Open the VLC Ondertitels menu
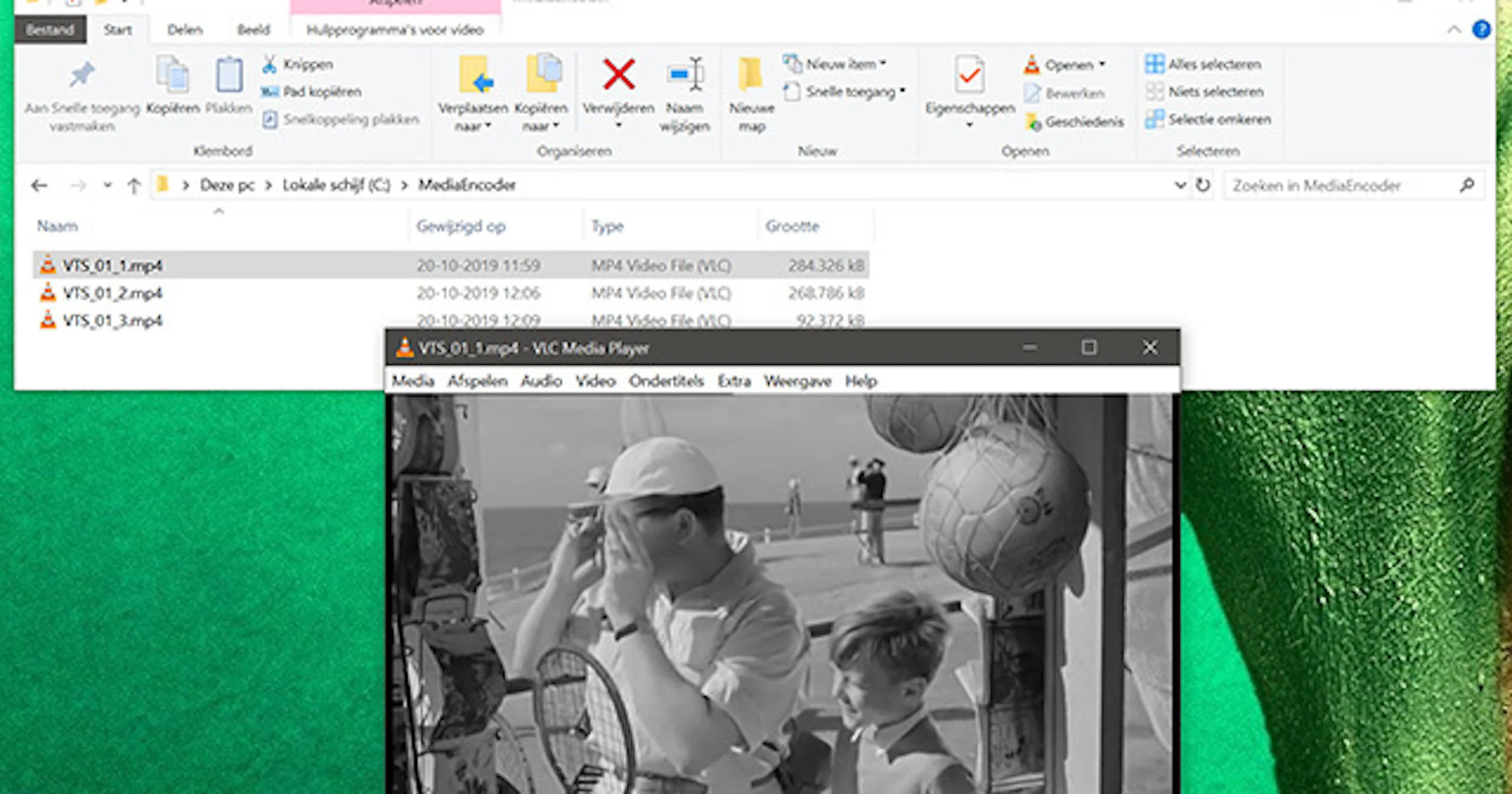This screenshot has height=794, width=1512. (x=666, y=381)
